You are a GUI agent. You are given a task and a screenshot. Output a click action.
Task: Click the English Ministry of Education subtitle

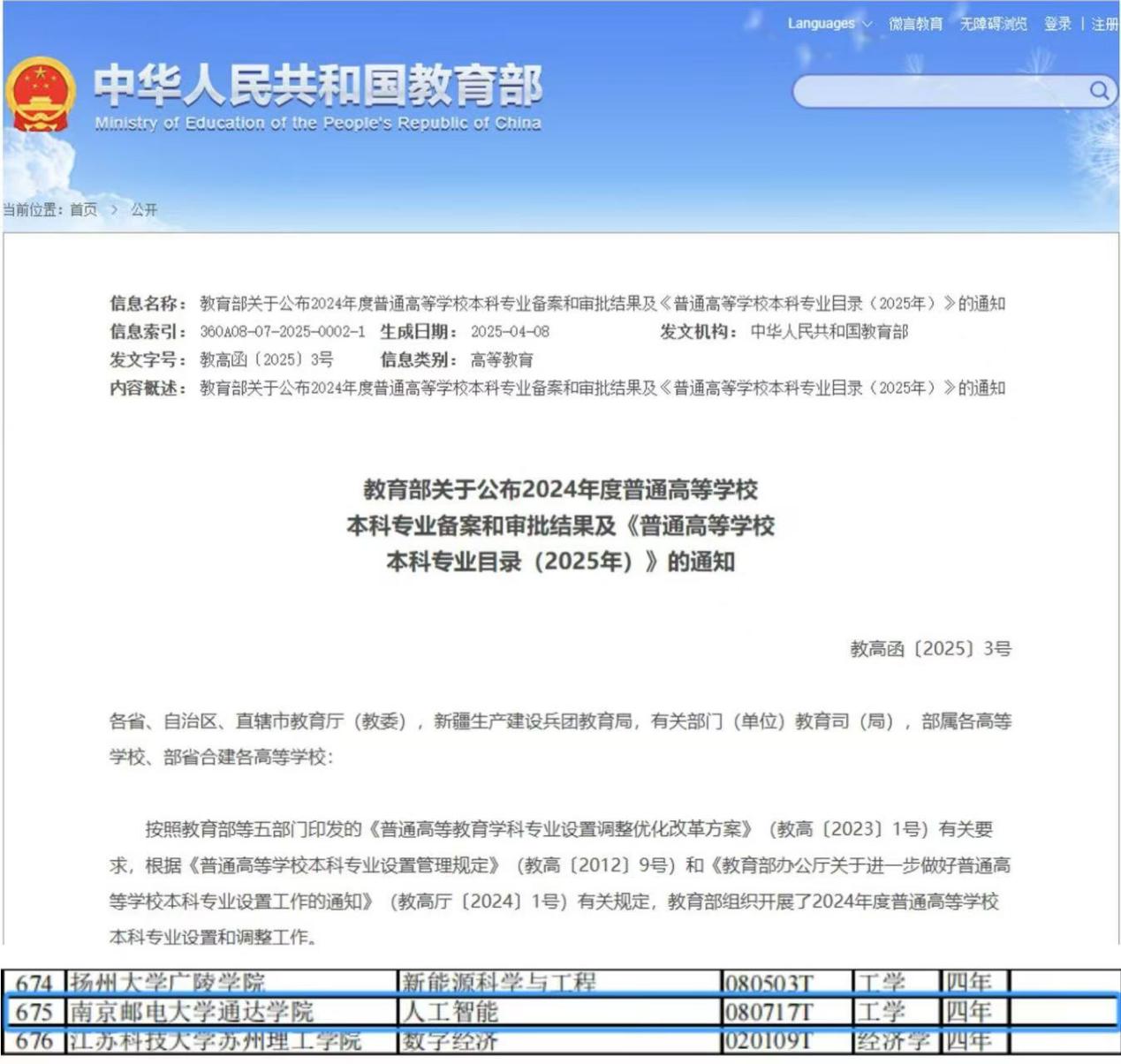[x=318, y=124]
